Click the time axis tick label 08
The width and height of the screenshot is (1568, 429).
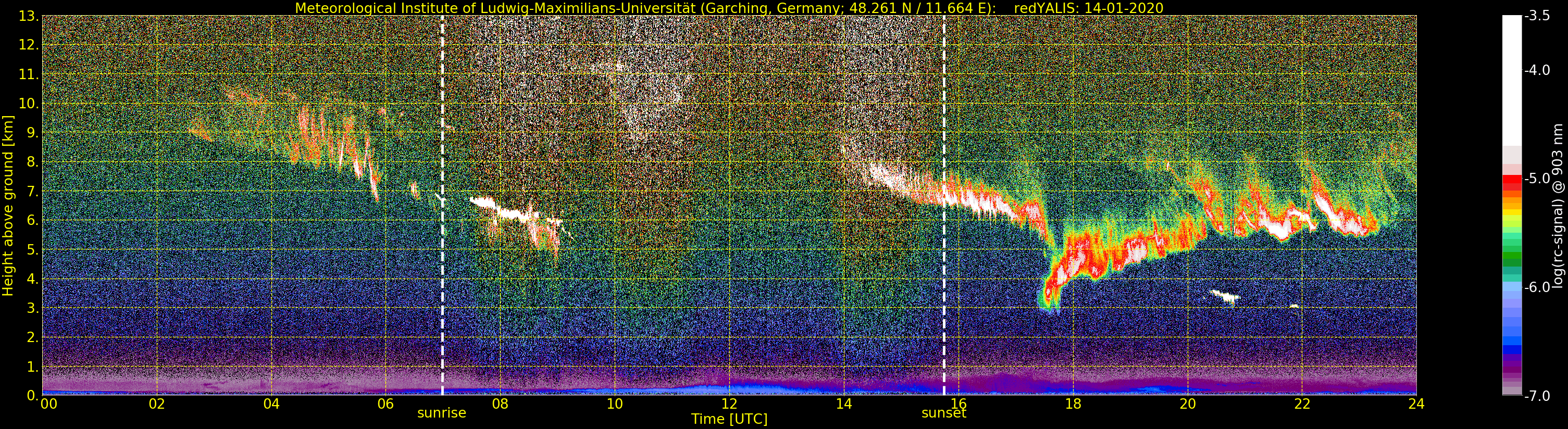500,404
